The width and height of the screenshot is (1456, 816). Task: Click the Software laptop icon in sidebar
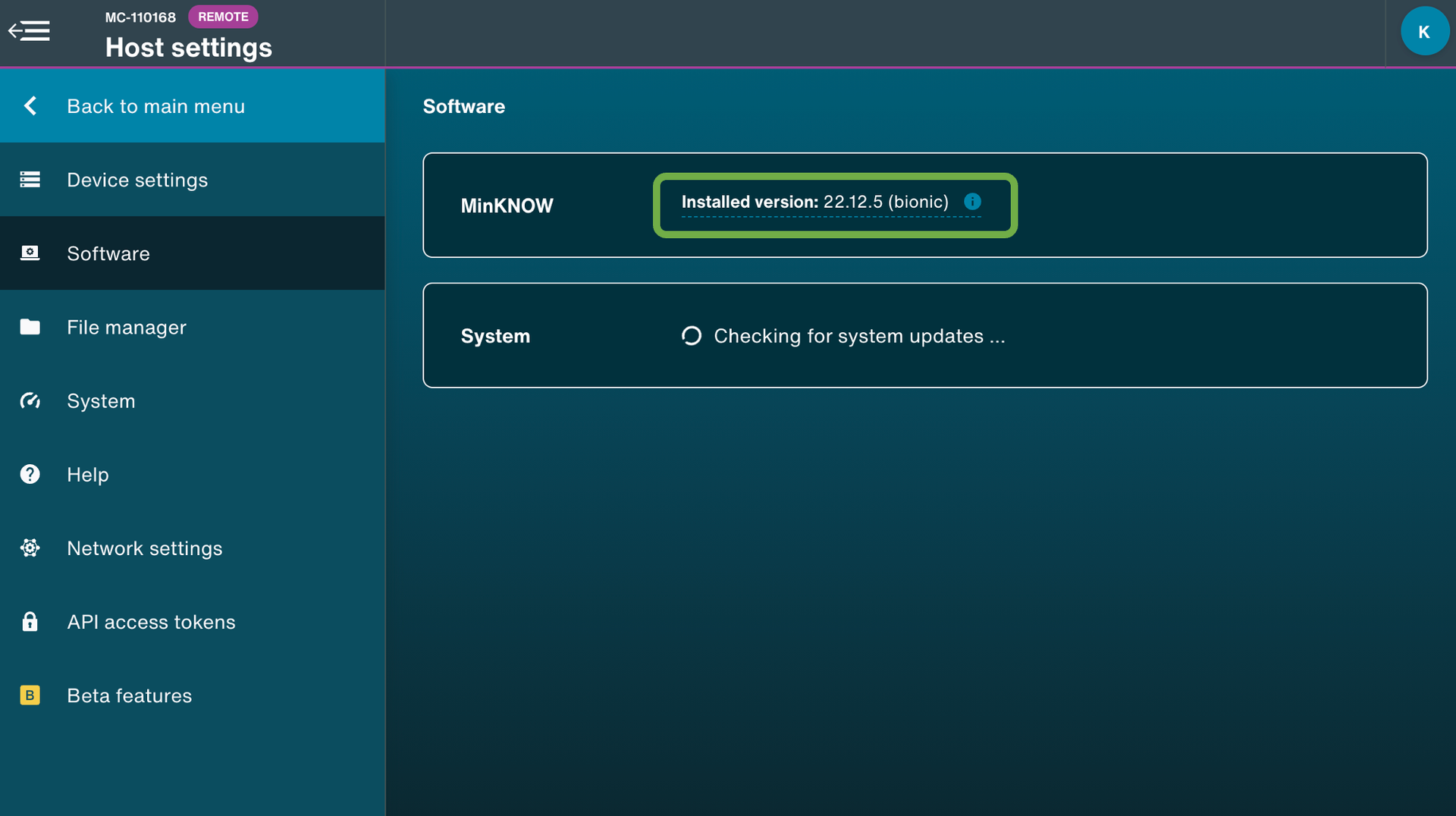(x=30, y=253)
